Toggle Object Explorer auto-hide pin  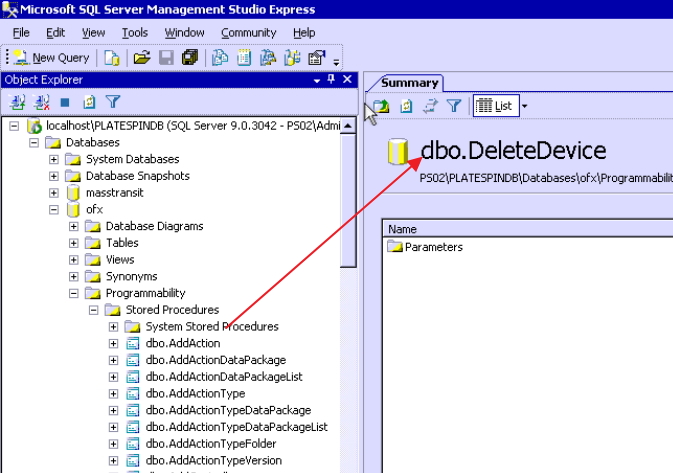coord(331,79)
